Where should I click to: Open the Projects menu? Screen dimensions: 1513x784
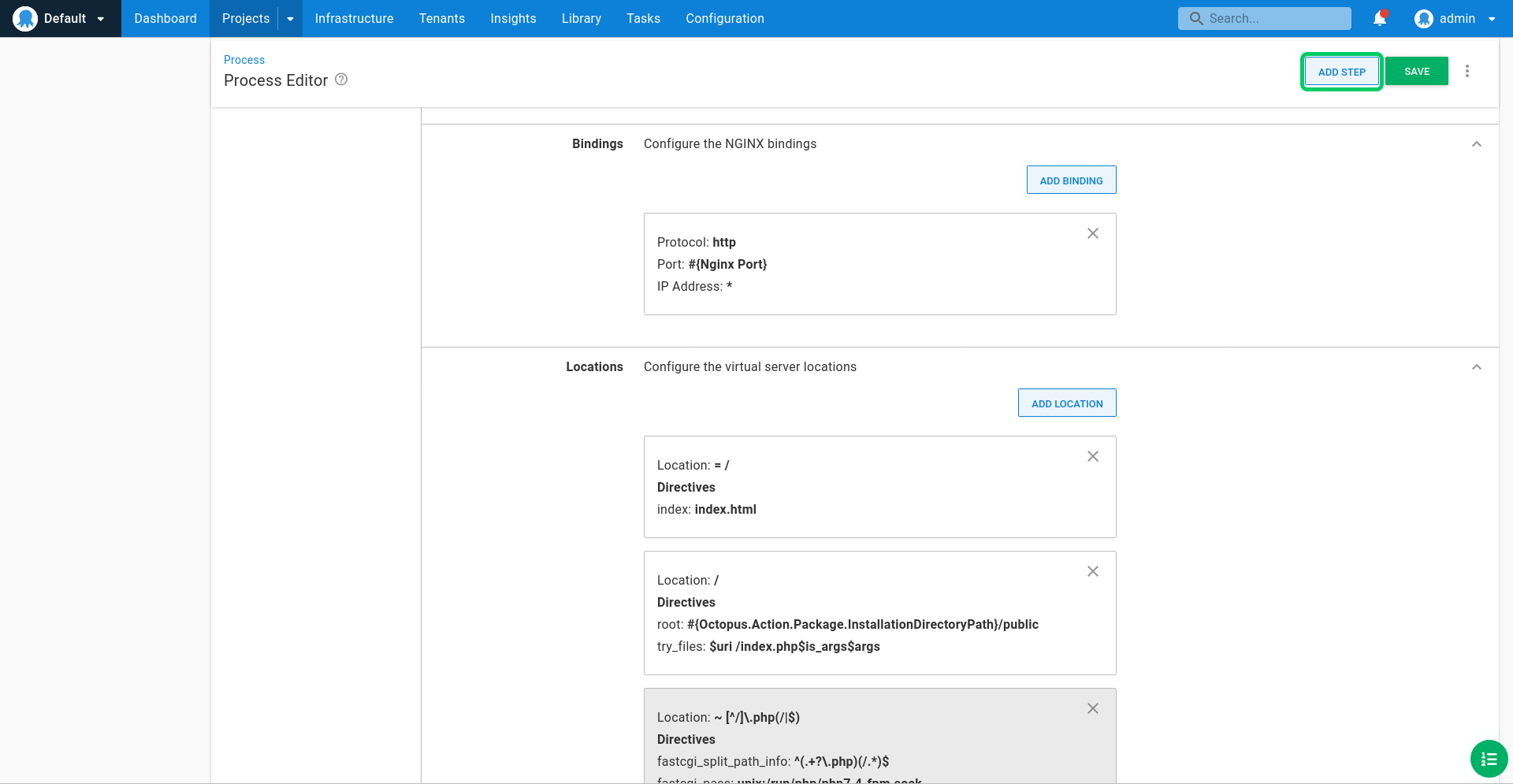(246, 18)
